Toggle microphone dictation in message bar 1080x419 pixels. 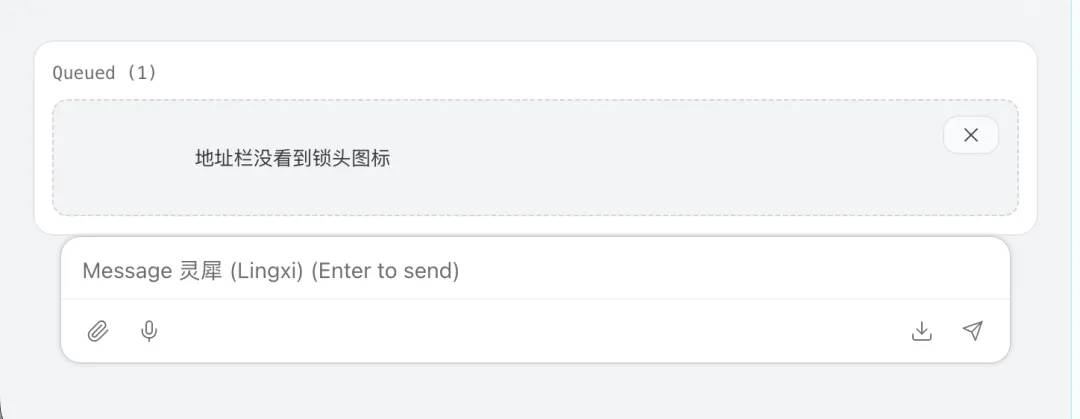click(149, 331)
